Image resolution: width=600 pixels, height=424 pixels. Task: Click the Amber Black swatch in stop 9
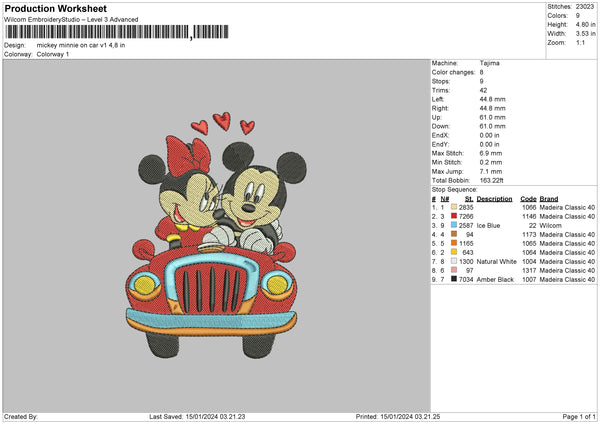(x=454, y=280)
